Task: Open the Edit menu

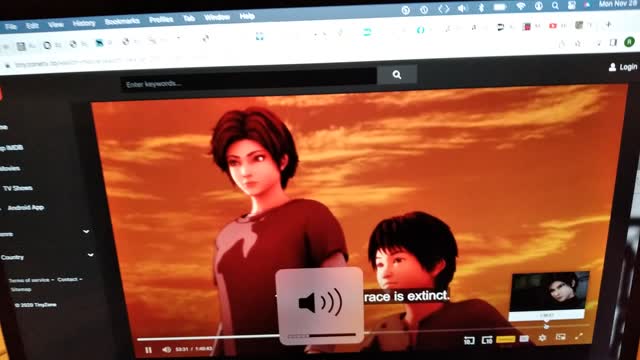Action: [32, 26]
